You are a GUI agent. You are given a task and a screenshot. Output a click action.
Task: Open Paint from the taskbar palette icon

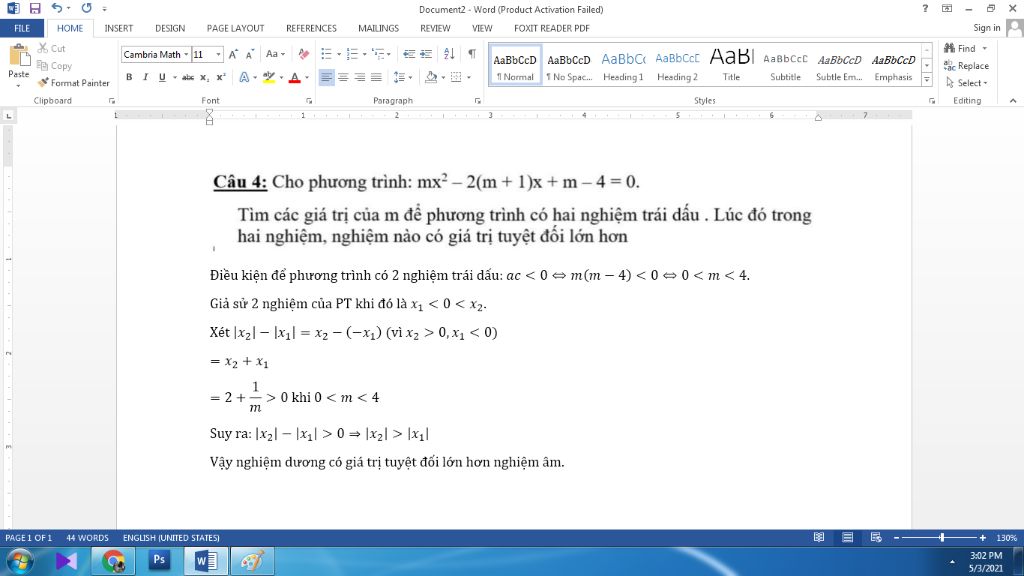(252, 561)
